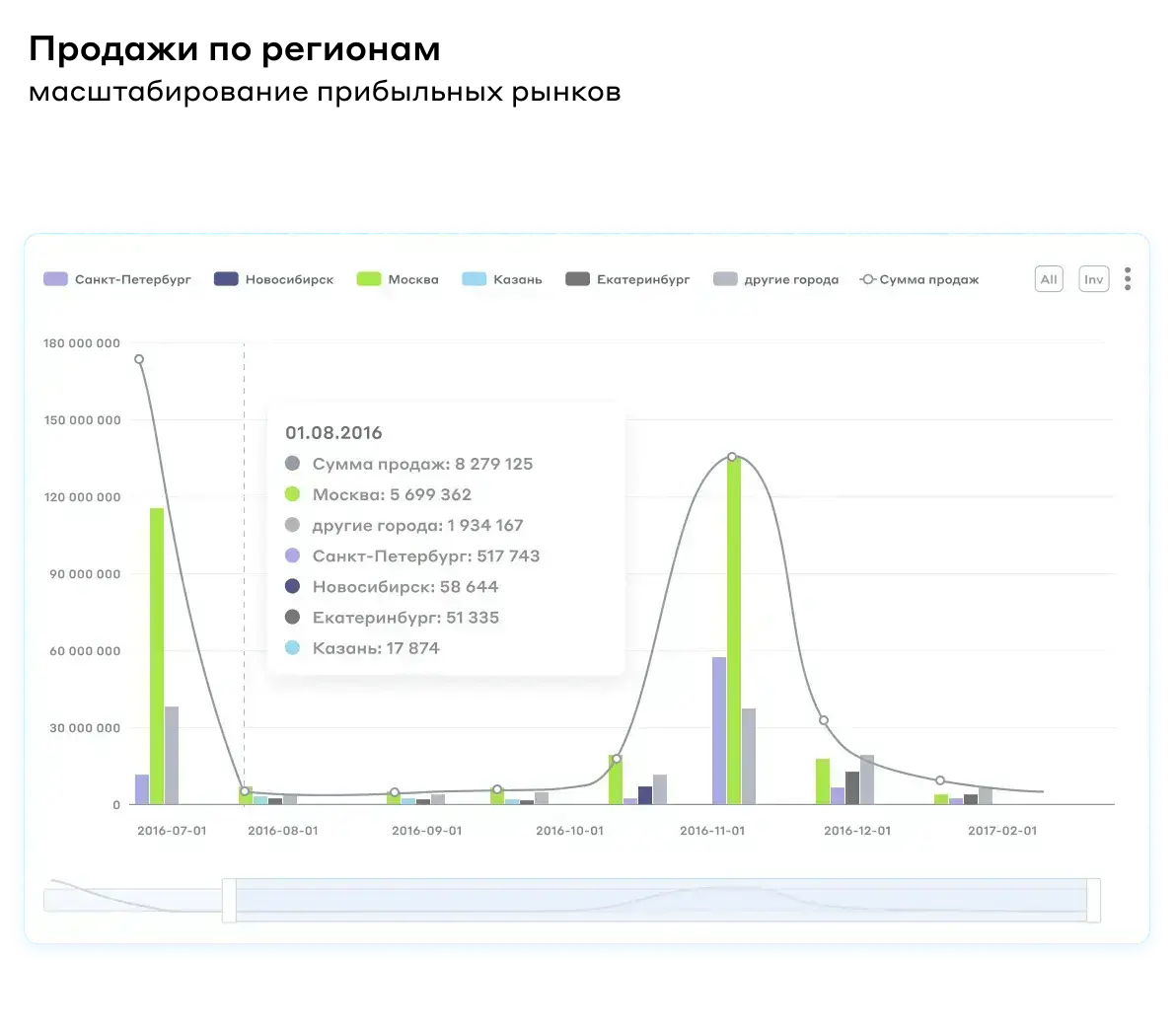The height and width of the screenshot is (1036, 1174).
Task: Toggle the Екатеринбург legend entry
Action: pyautogui.click(x=627, y=279)
